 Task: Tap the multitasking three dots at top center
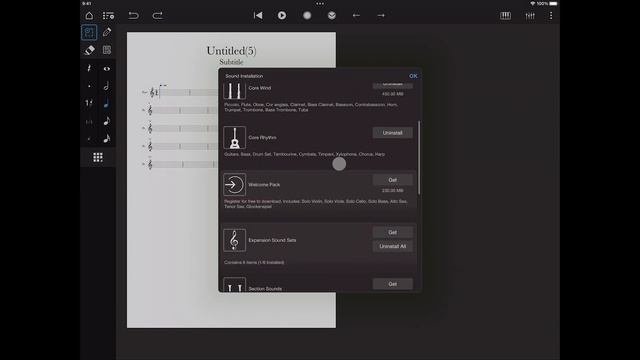coord(320,4)
